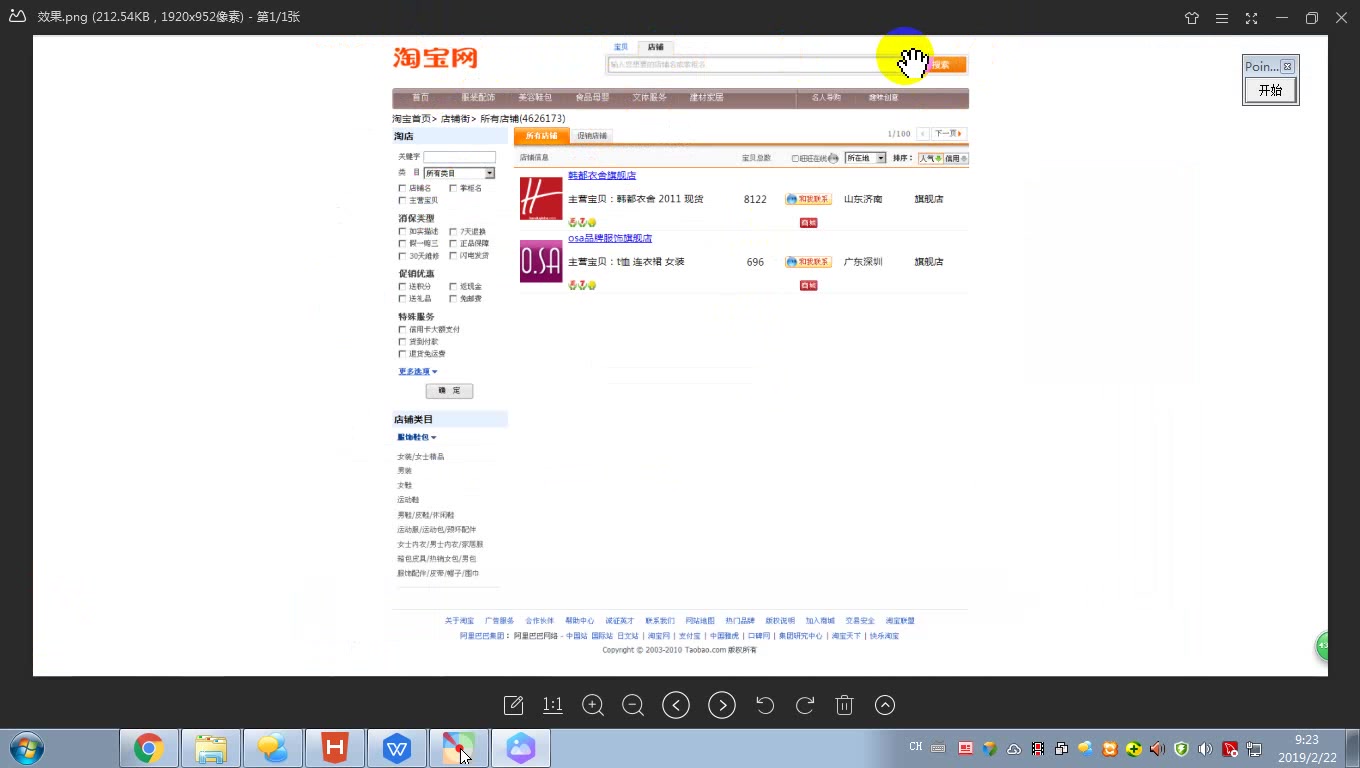Click the red 韩都衣舍 shop logo thumbnail
The height and width of the screenshot is (768, 1360).
pyautogui.click(x=541, y=198)
